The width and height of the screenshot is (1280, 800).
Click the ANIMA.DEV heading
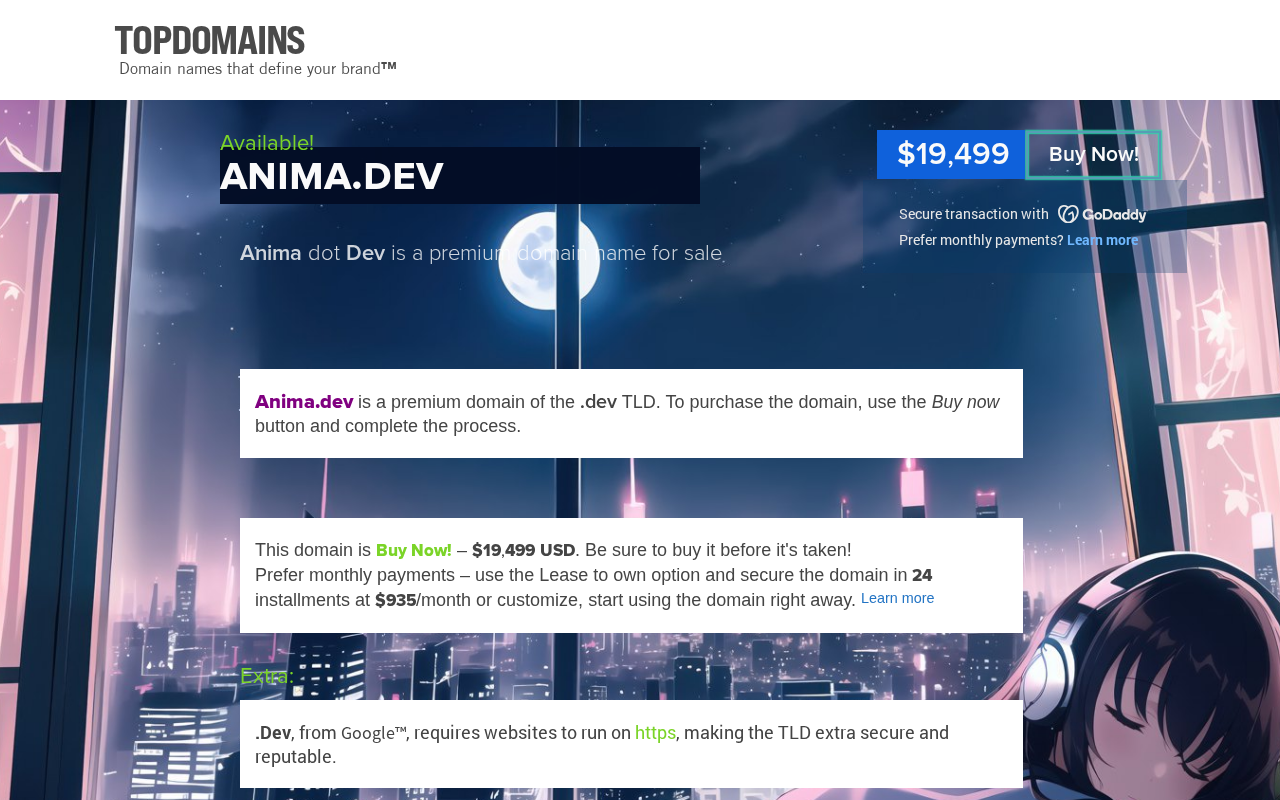(332, 177)
